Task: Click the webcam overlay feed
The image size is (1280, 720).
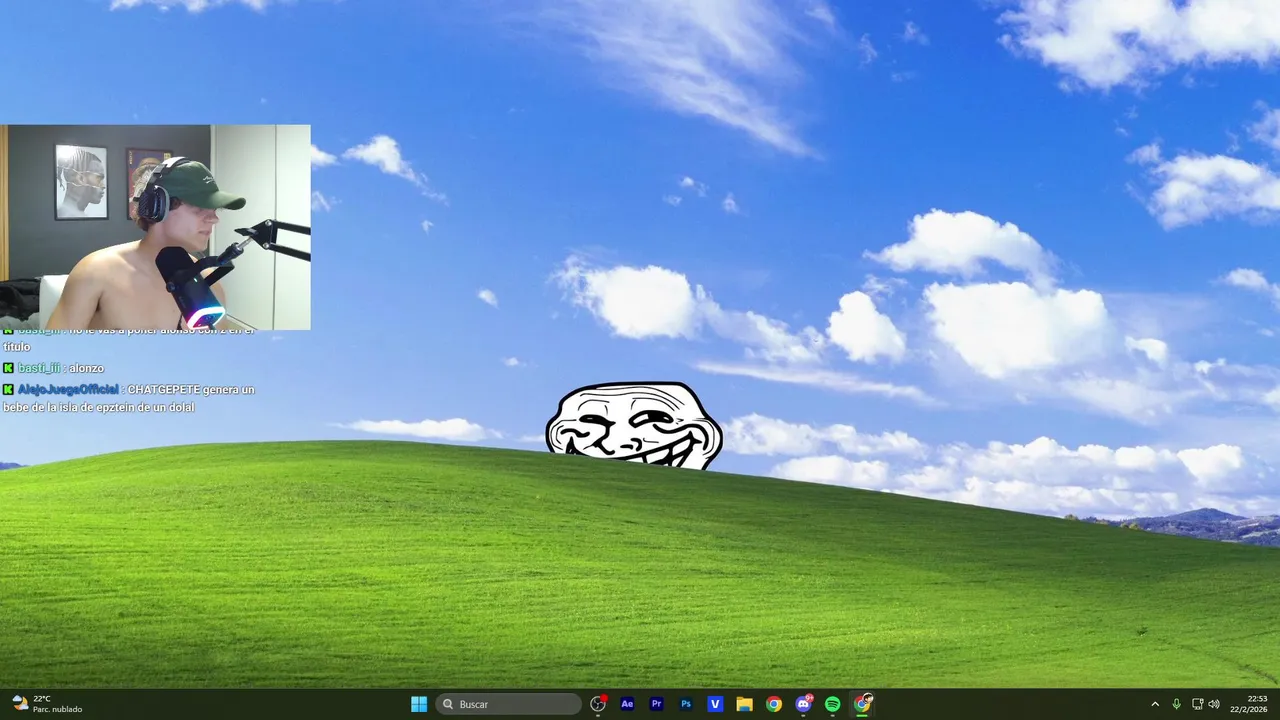Action: (x=155, y=227)
